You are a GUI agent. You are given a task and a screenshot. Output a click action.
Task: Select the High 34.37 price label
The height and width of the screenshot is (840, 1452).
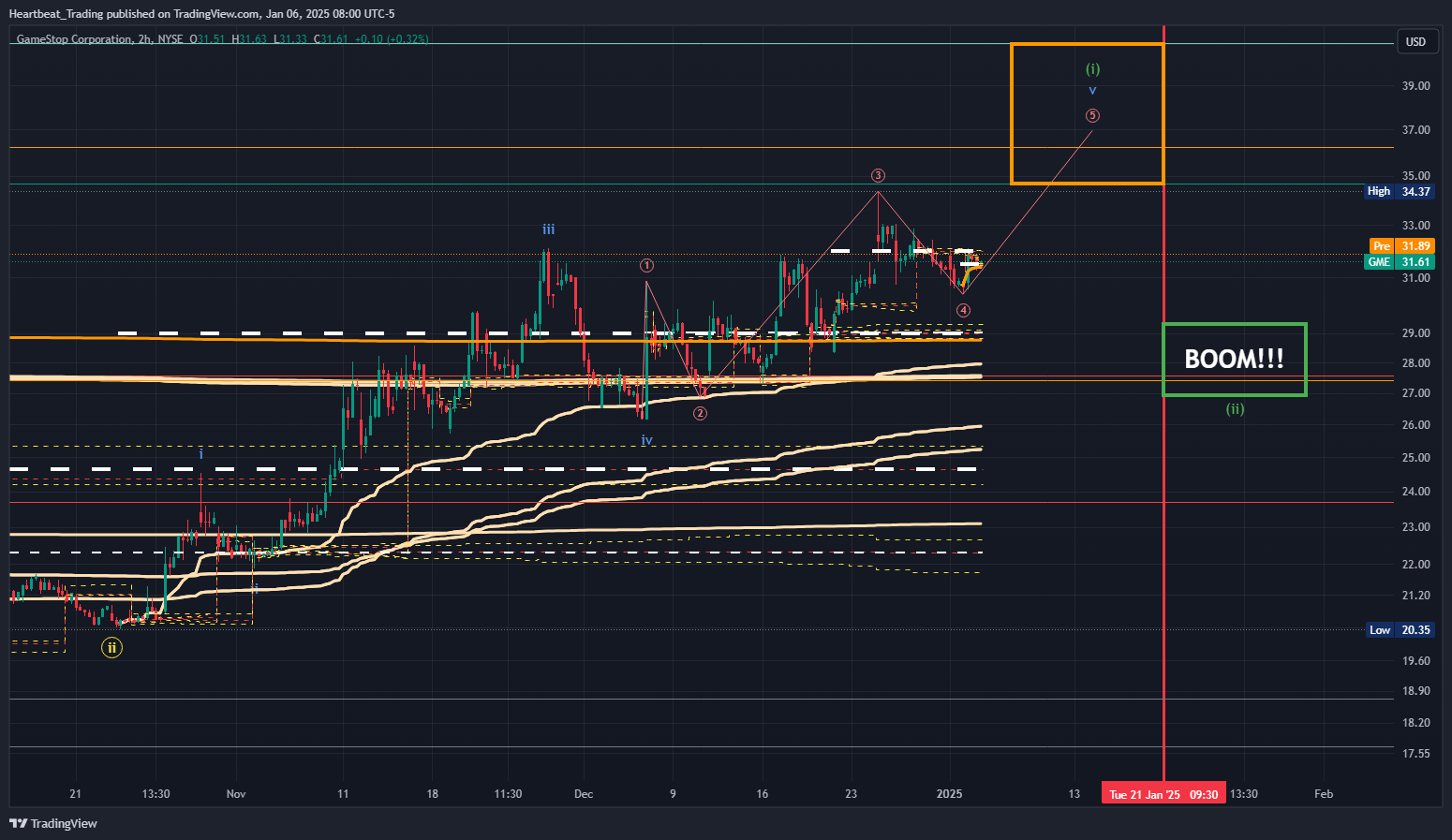[x=1399, y=191]
